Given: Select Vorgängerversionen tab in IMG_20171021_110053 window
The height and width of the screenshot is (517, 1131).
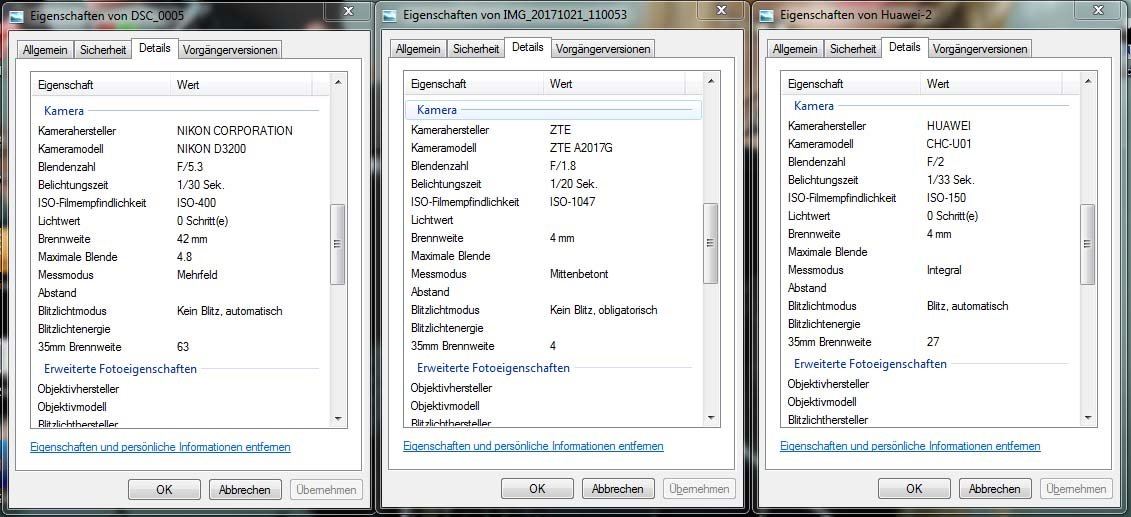Looking at the screenshot, I should (x=603, y=49).
